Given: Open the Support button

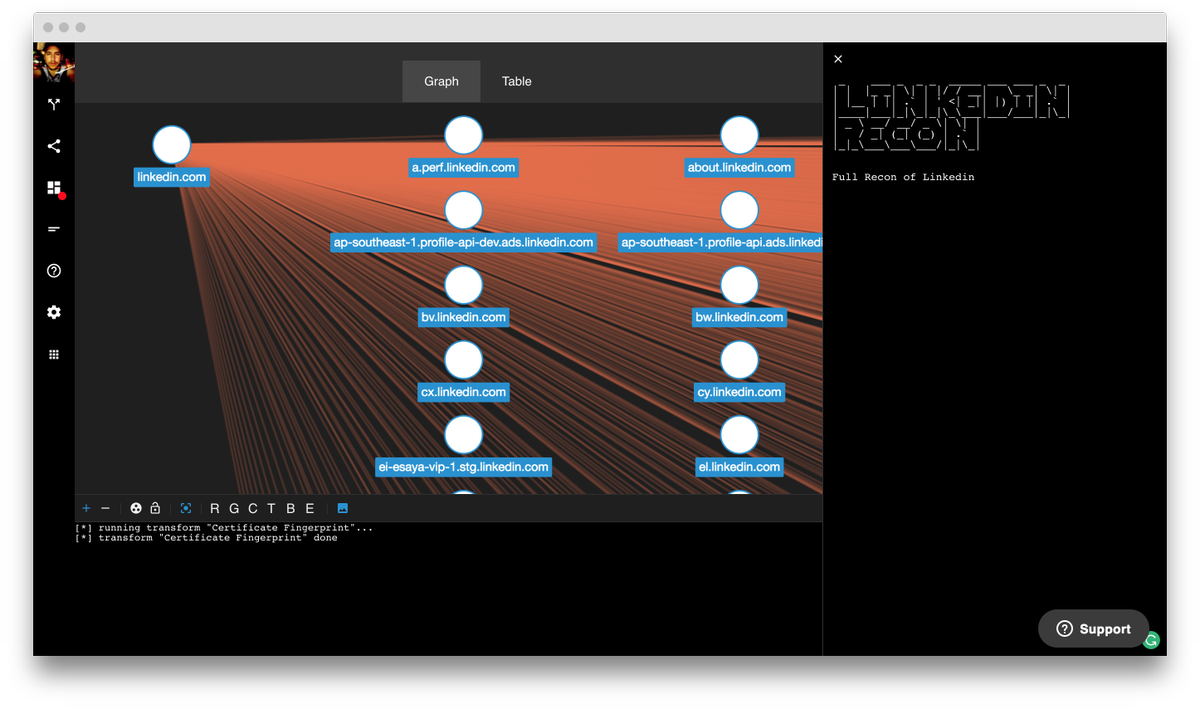Looking at the screenshot, I should [1094, 629].
